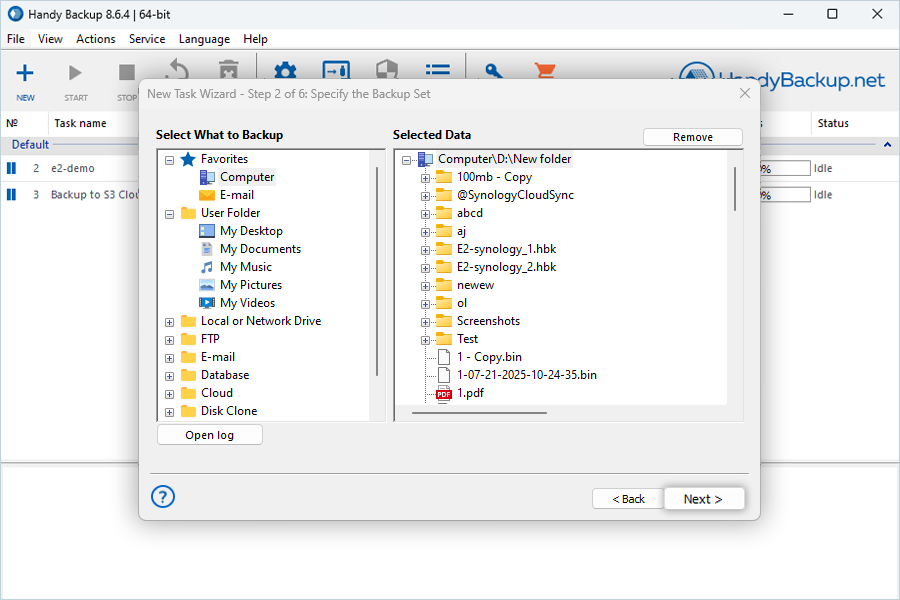Click pause icon of Backup to S3 task

[11, 195]
